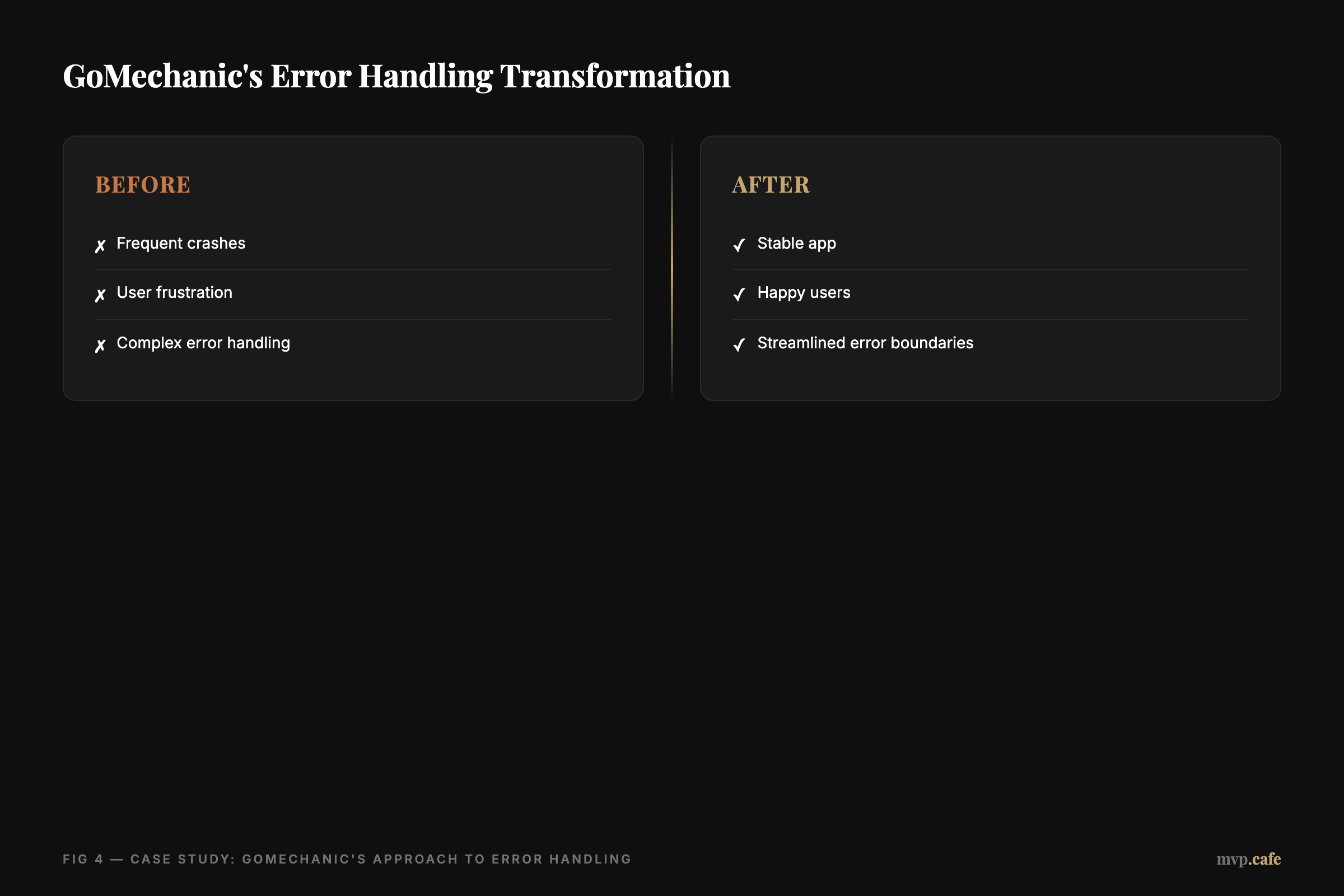Click the checkmark beside Stable app
Viewport: 1344px width, 896px height.
pos(739,245)
